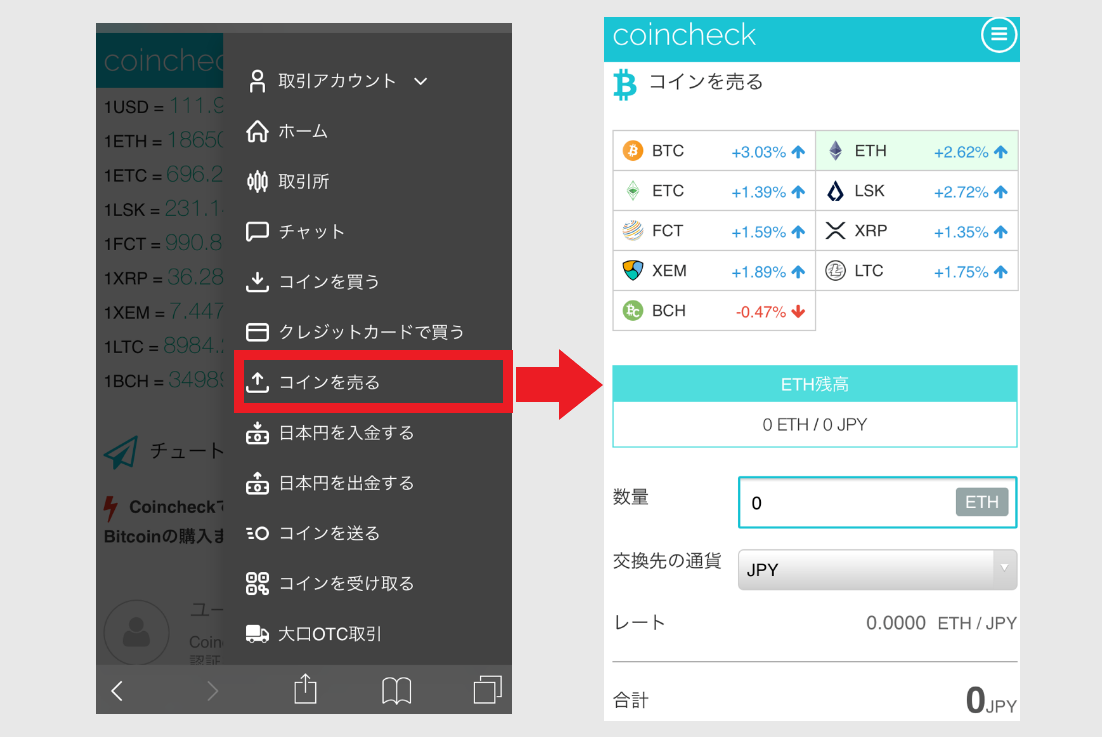Click the QR code icon for コインを受け取る
1102x737 pixels.
(257, 583)
